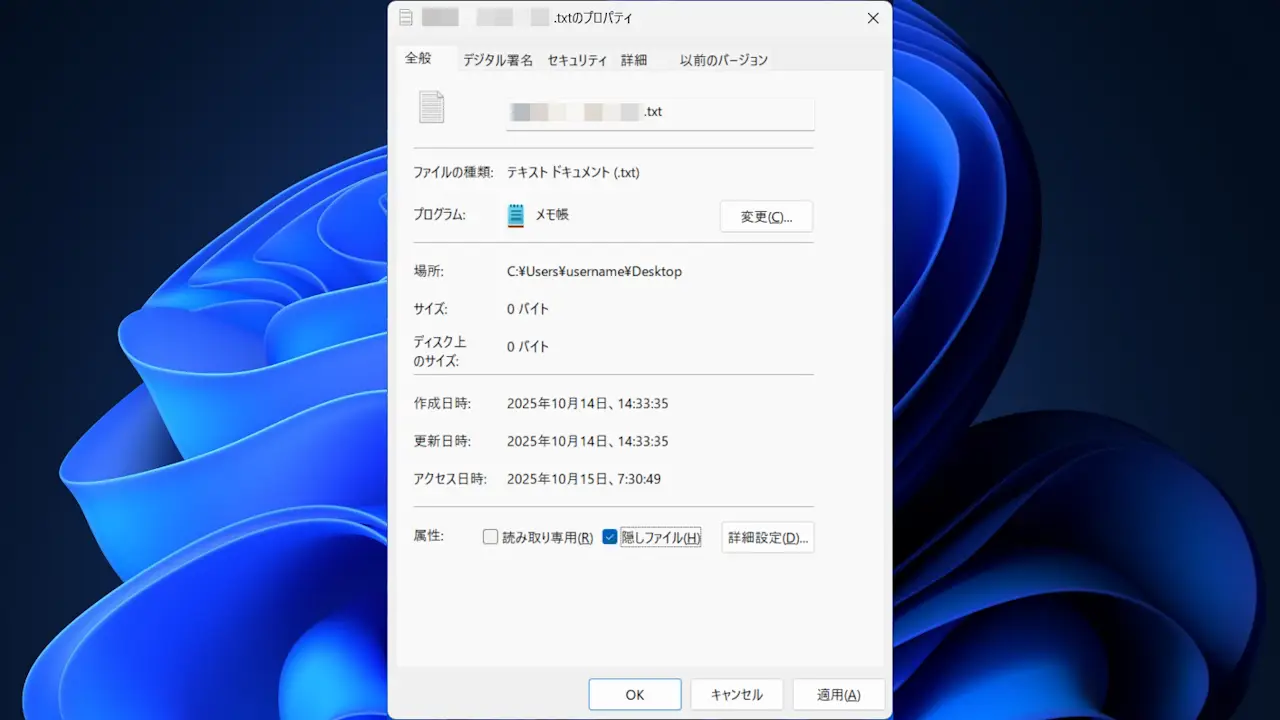Close the properties dialog with the X
This screenshot has width=1280, height=720.
click(x=872, y=18)
